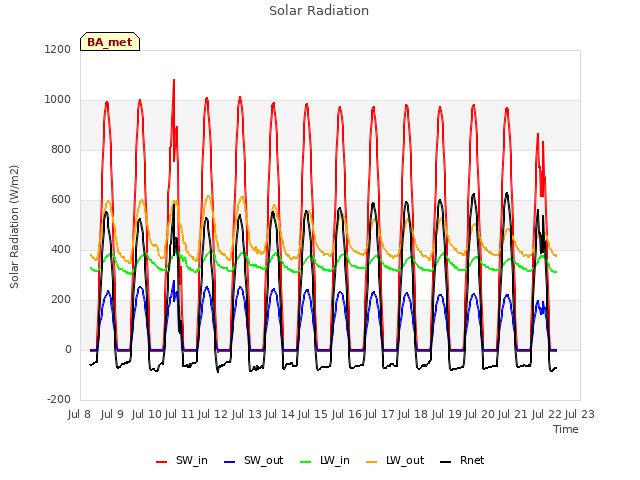Click the LW_in legend entry

325,461
